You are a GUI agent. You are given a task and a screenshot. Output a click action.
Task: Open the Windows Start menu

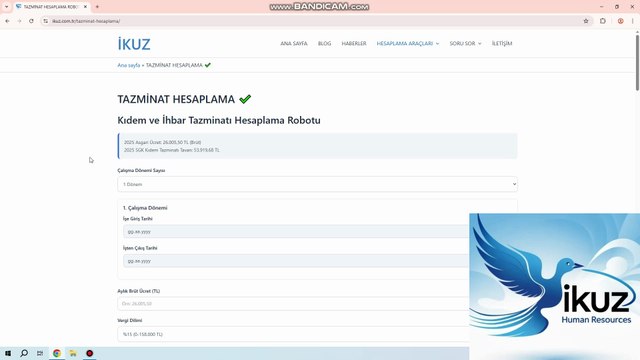(x=8, y=353)
